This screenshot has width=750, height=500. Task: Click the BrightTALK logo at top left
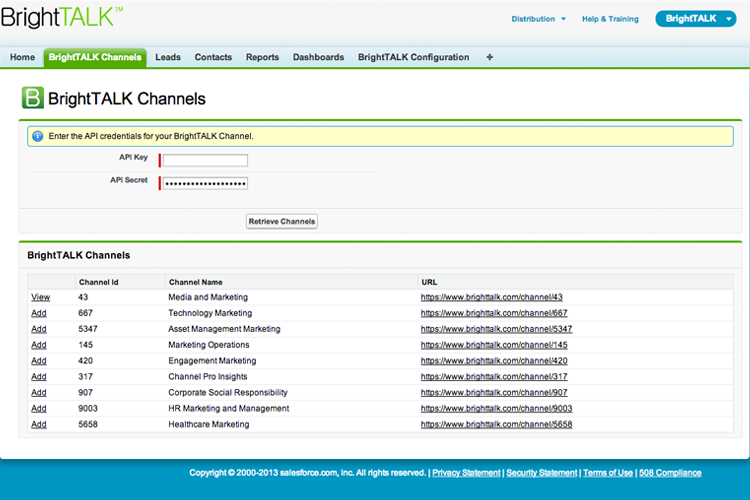click(x=62, y=17)
